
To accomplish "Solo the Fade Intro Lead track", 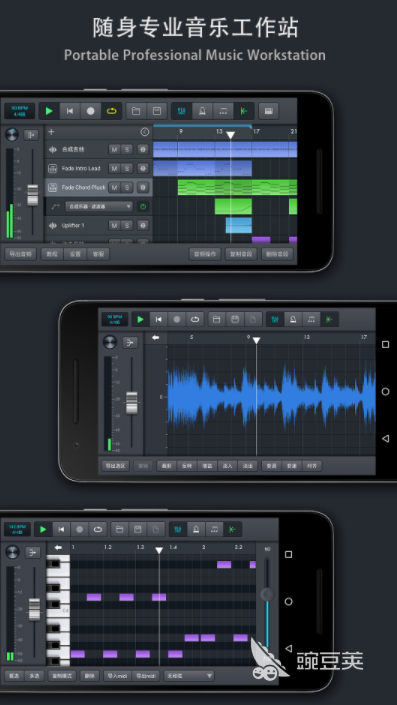I will tap(127, 168).
